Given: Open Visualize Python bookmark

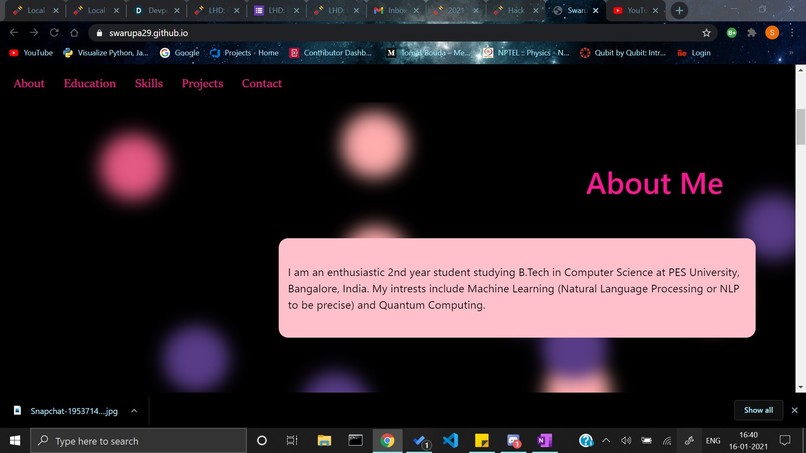Looking at the screenshot, I should pyautogui.click(x=105, y=52).
